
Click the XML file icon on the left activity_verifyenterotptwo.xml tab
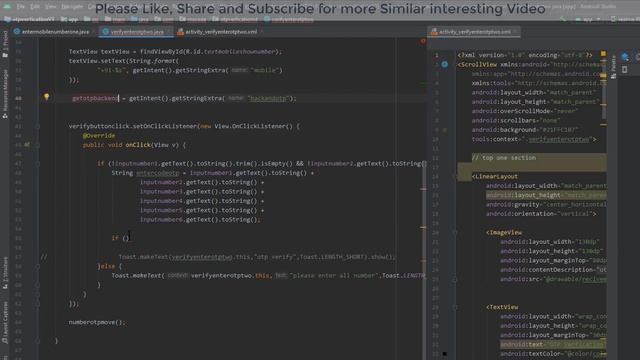[x=180, y=32]
